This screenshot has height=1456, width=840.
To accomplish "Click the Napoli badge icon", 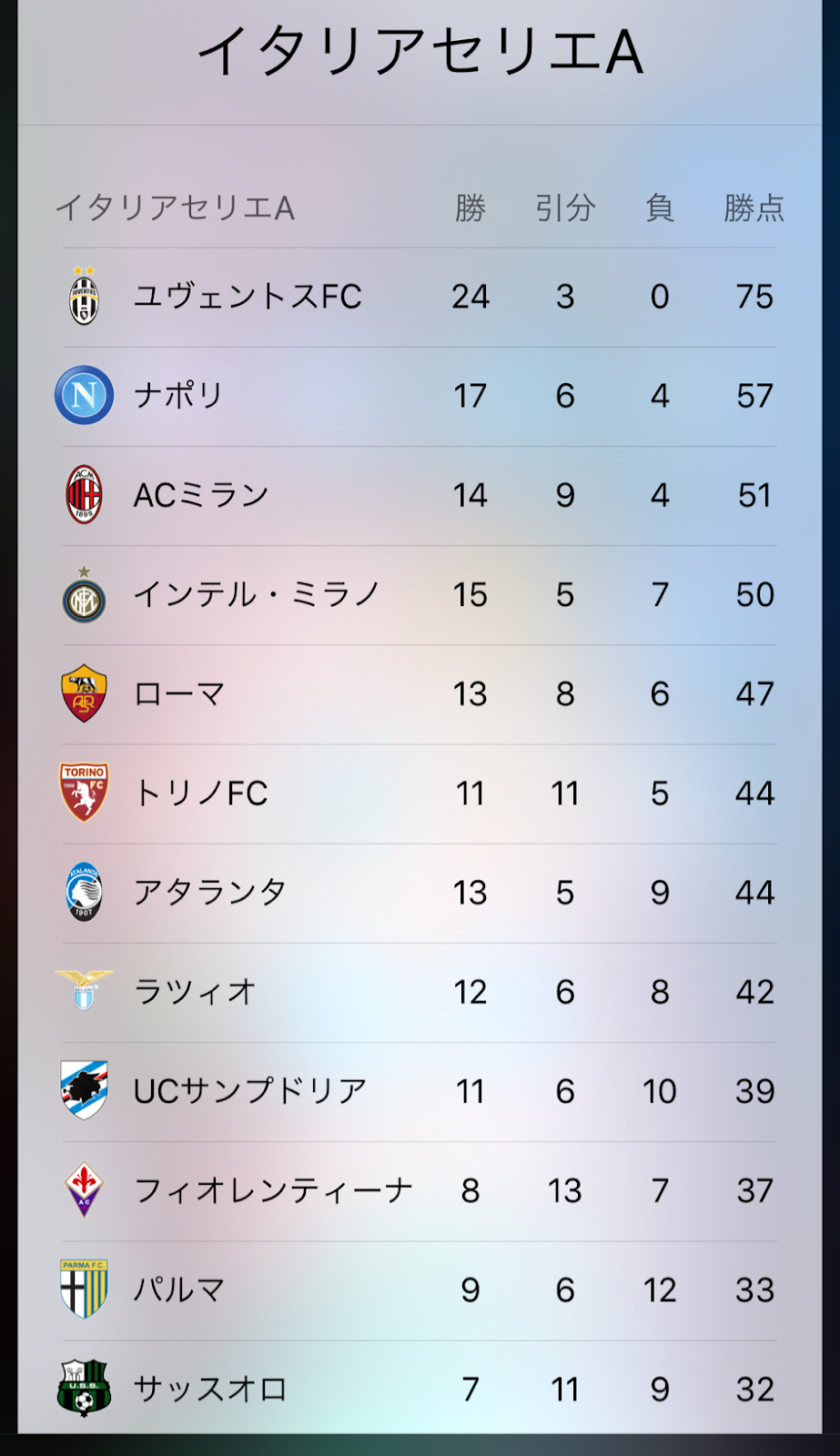I will point(83,396).
